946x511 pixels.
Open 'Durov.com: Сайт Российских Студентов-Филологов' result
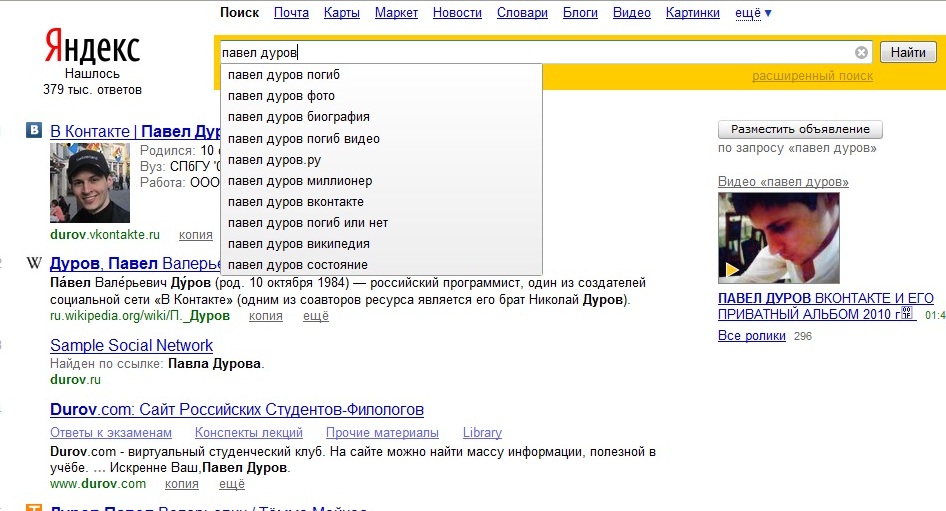coord(237,410)
